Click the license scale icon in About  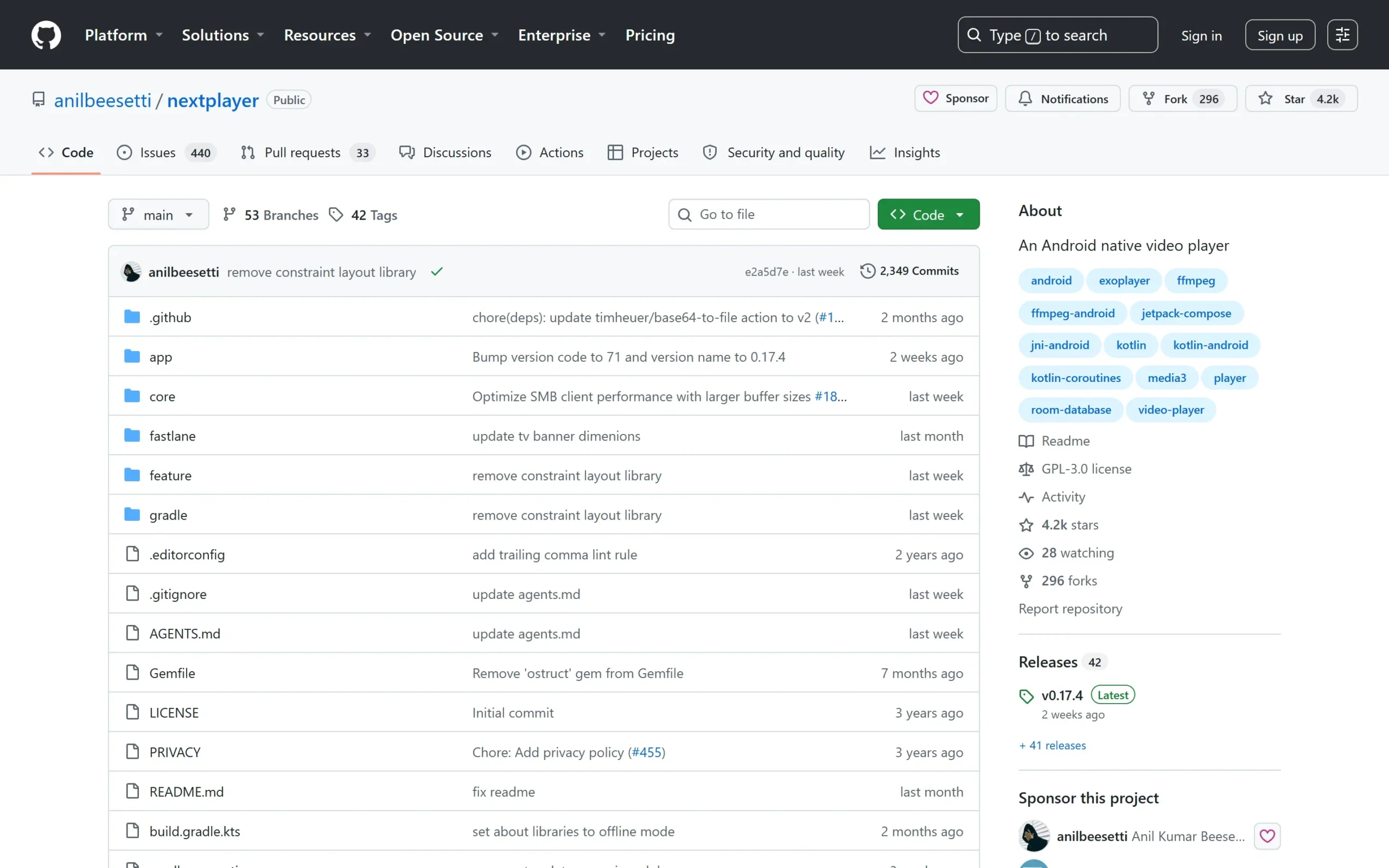coord(1026,469)
